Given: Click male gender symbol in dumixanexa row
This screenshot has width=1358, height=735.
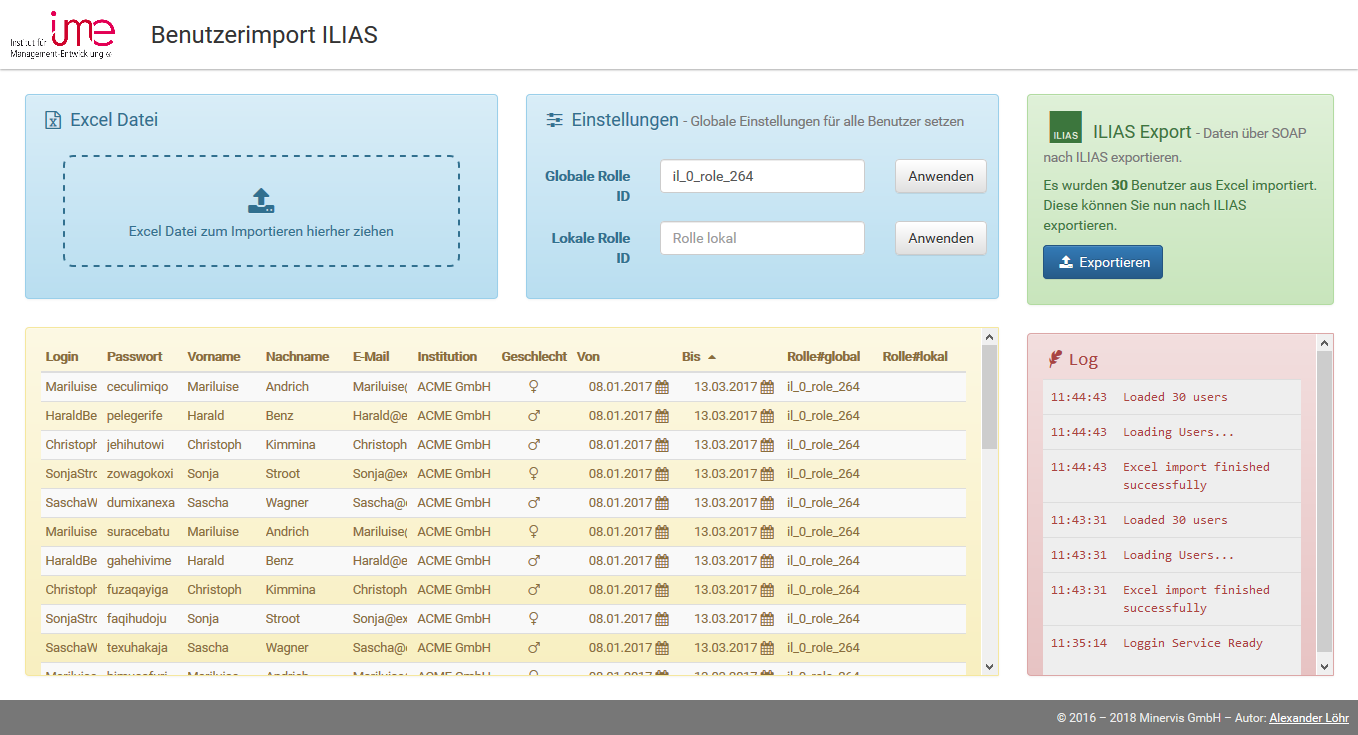Looking at the screenshot, I should coord(534,503).
